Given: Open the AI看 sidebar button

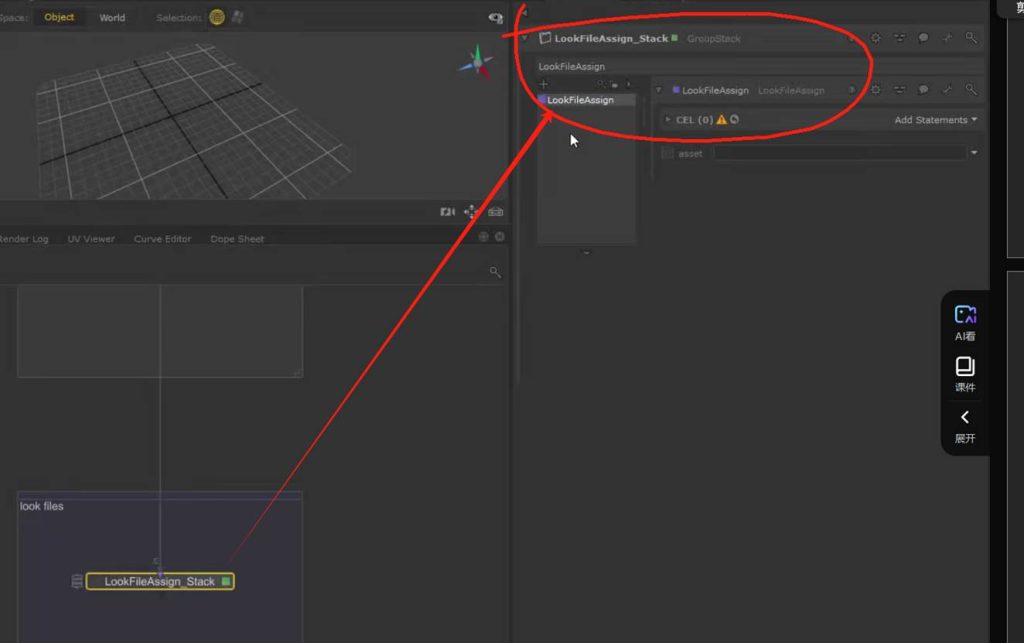Looking at the screenshot, I should pyautogui.click(x=965, y=322).
